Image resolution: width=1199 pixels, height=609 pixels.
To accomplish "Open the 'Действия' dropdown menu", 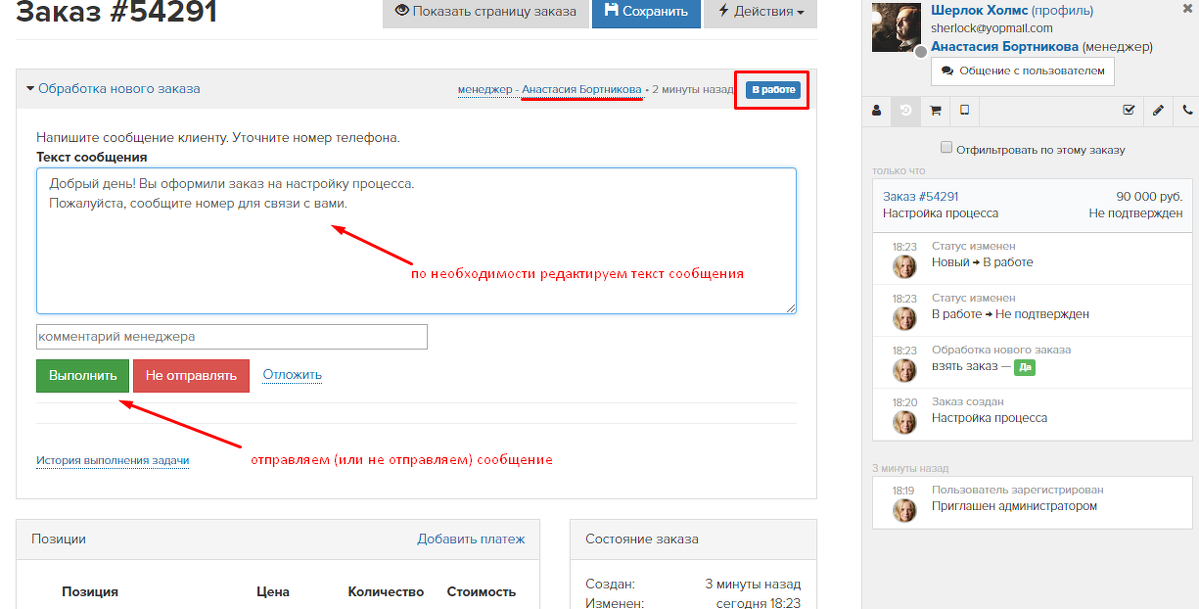I will coord(760,12).
